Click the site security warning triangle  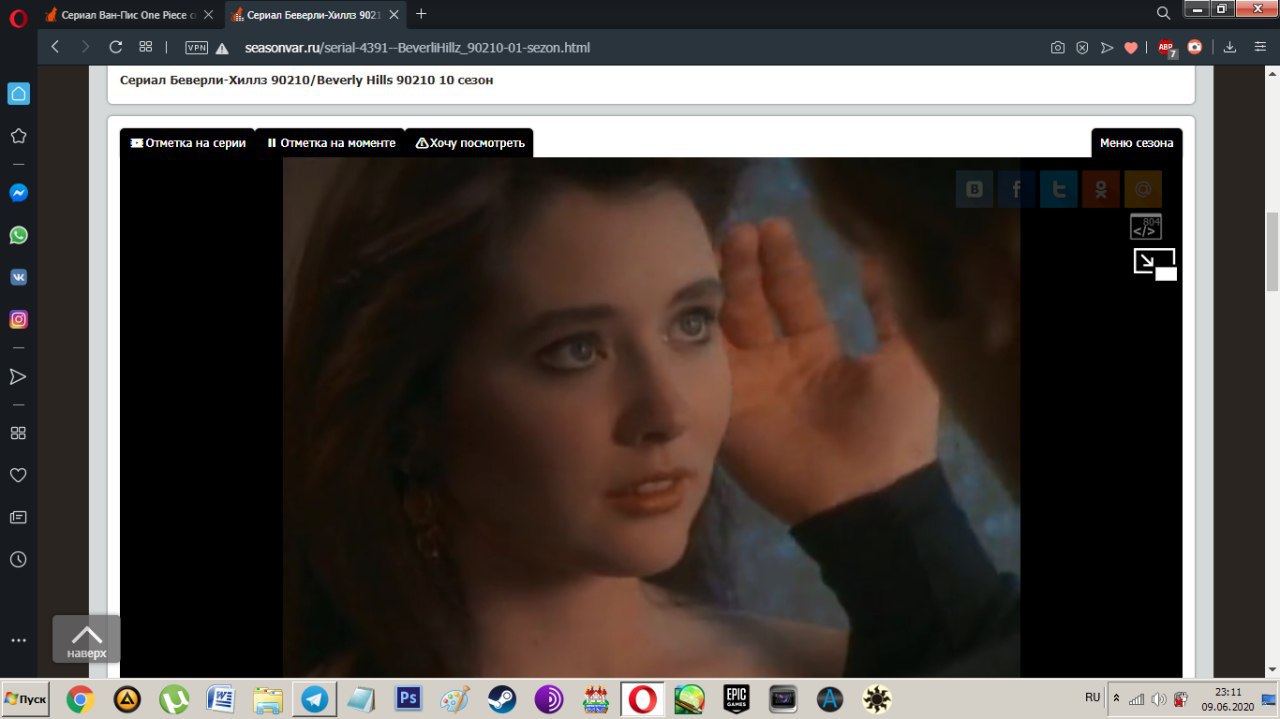pyautogui.click(x=223, y=48)
